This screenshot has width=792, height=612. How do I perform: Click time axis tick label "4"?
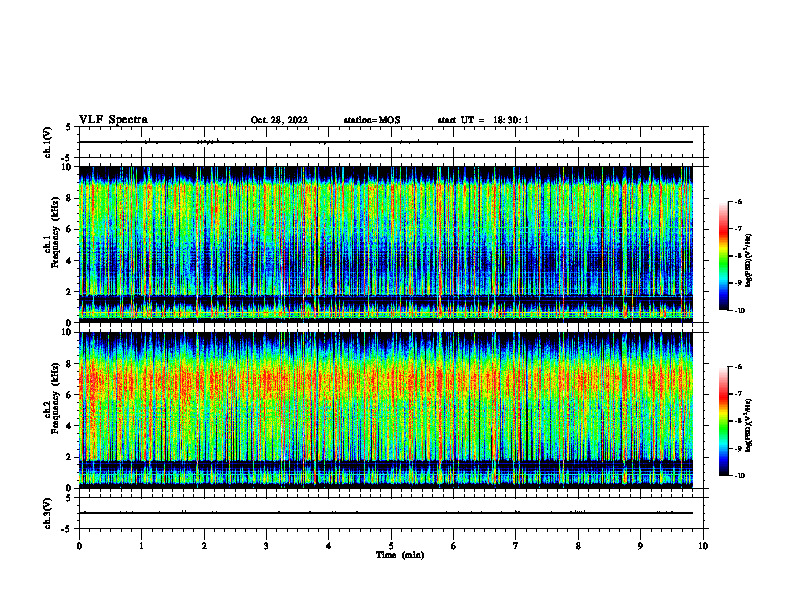click(329, 546)
